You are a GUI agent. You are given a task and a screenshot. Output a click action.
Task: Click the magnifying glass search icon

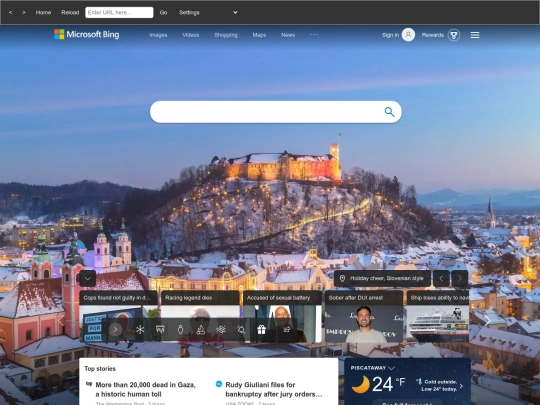[x=390, y=112]
